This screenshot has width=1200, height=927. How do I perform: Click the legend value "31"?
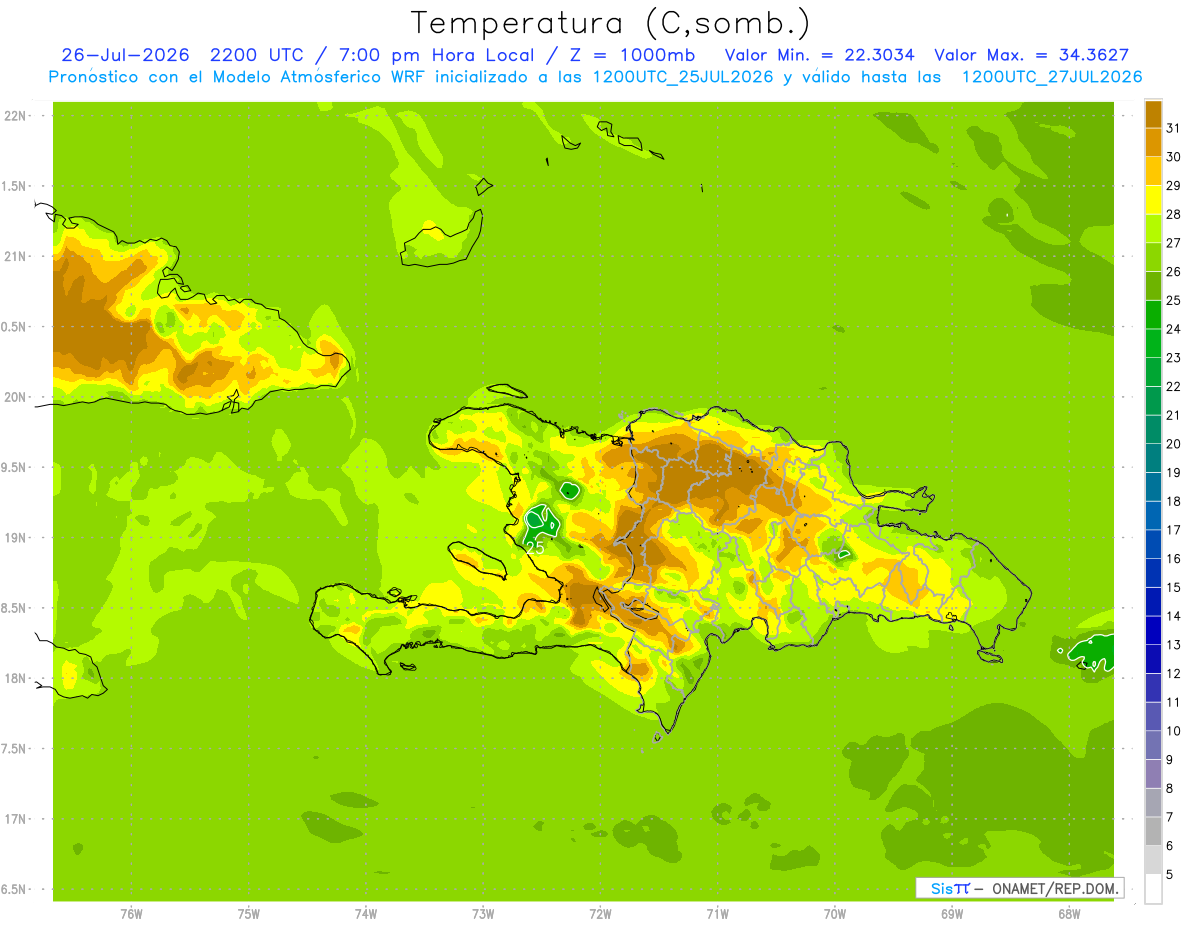(1174, 128)
